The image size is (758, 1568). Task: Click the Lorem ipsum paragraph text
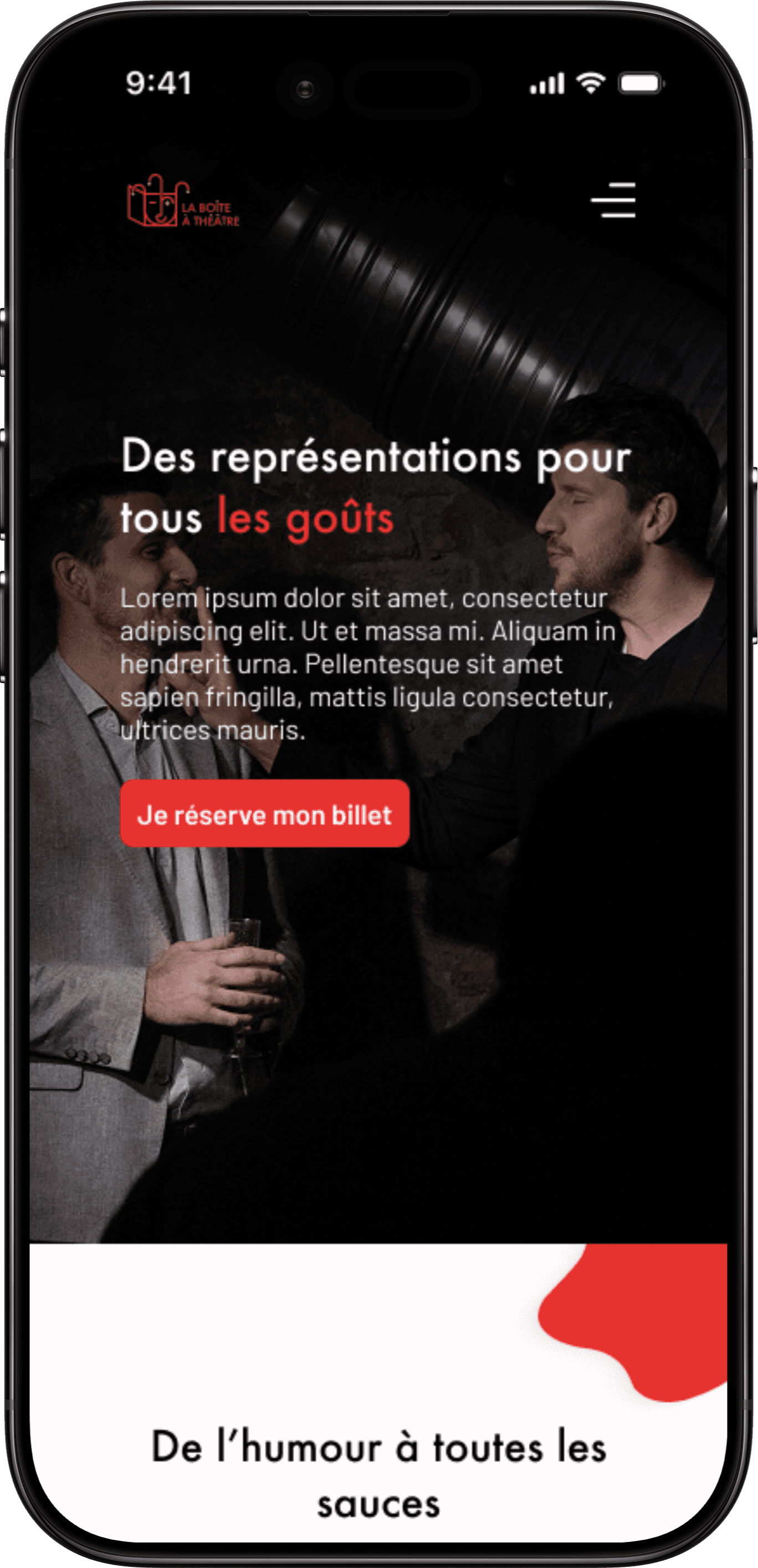click(368, 664)
